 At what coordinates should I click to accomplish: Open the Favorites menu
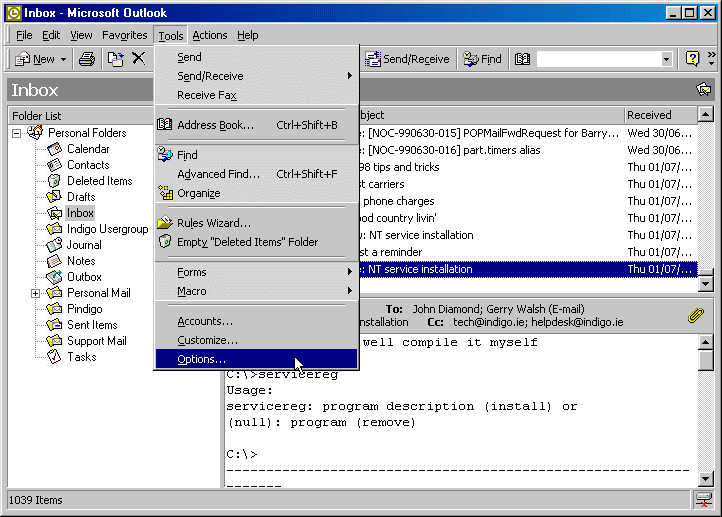(124, 35)
